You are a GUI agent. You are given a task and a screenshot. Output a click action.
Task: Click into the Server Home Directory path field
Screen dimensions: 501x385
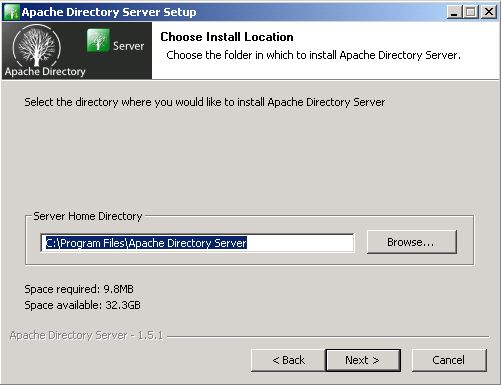coord(197,243)
